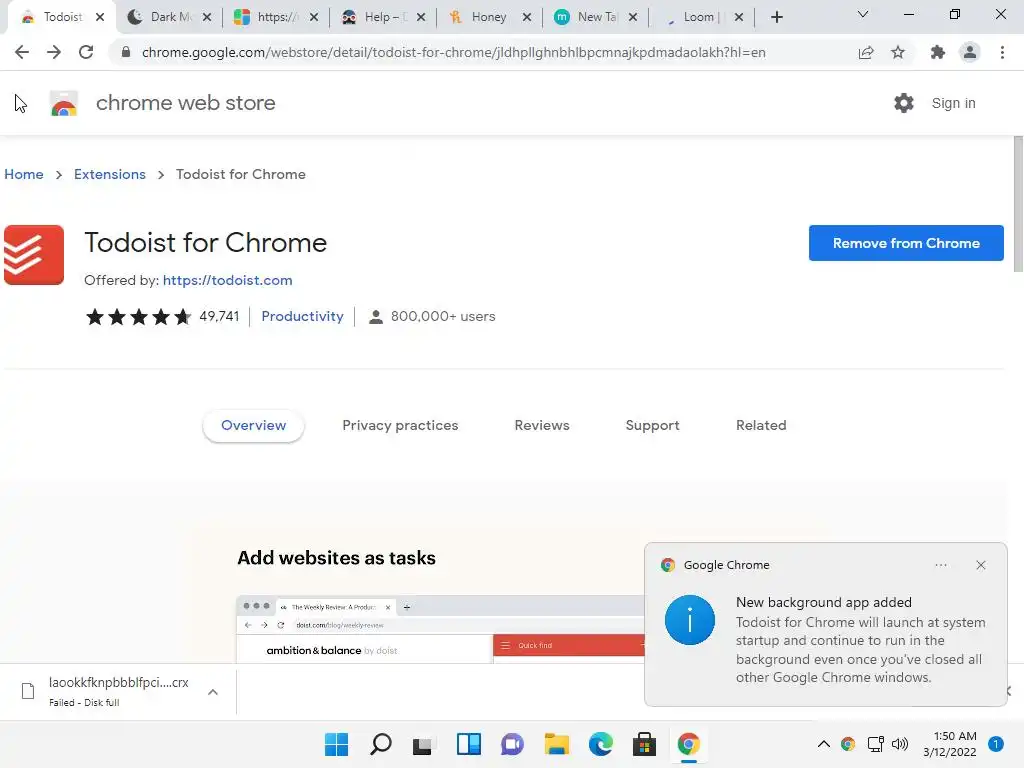Viewport: 1024px width, 768px height.
Task: Open taskbar Search
Action: pyautogui.click(x=381, y=744)
